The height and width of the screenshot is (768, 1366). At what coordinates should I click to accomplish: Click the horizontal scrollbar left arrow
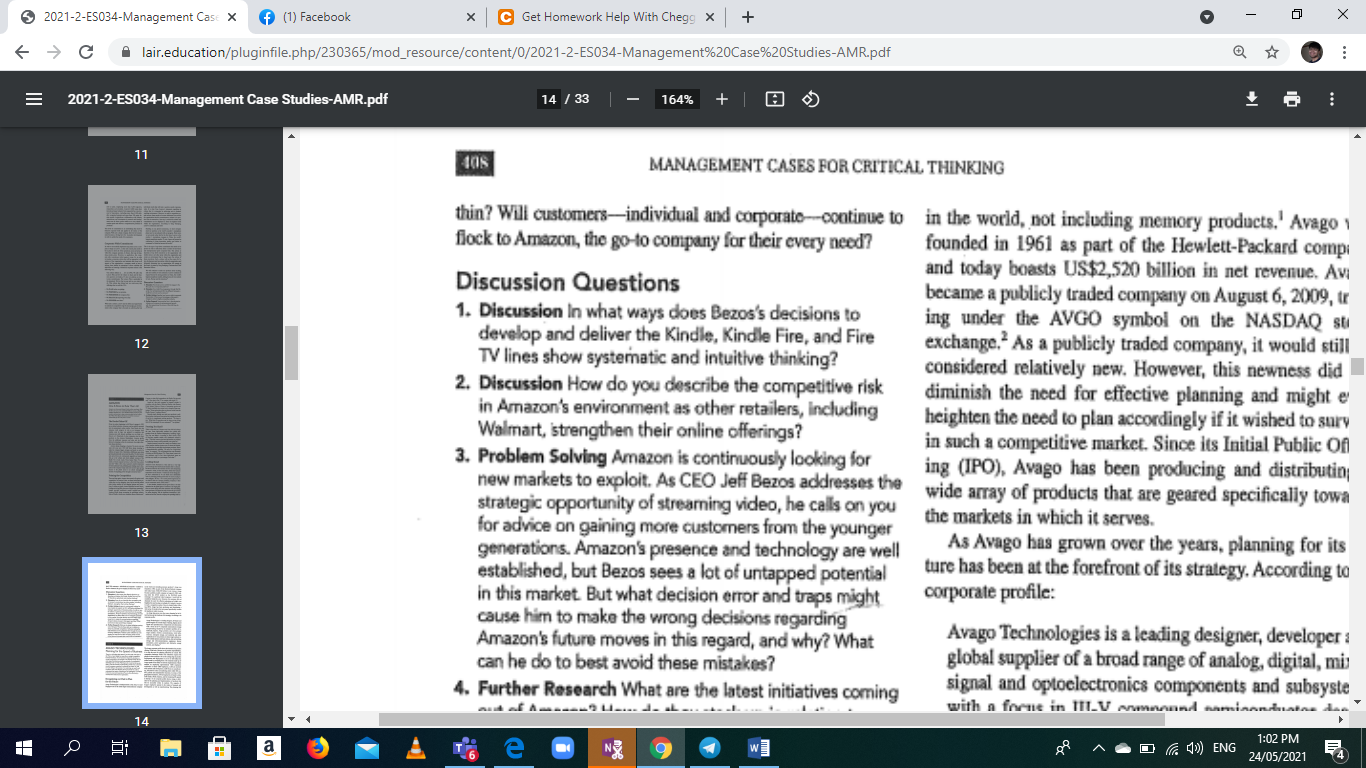(x=308, y=718)
